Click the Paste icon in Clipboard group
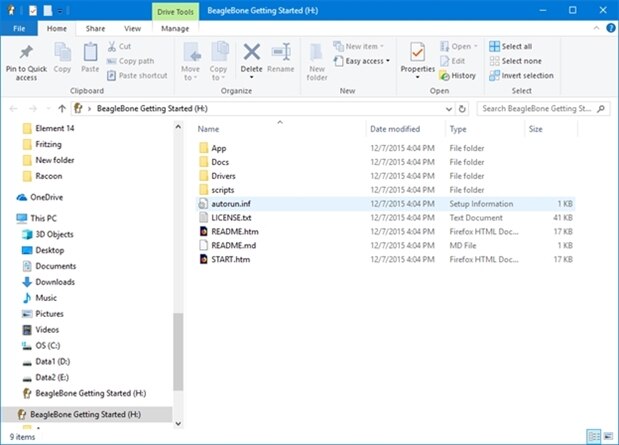 (90, 58)
